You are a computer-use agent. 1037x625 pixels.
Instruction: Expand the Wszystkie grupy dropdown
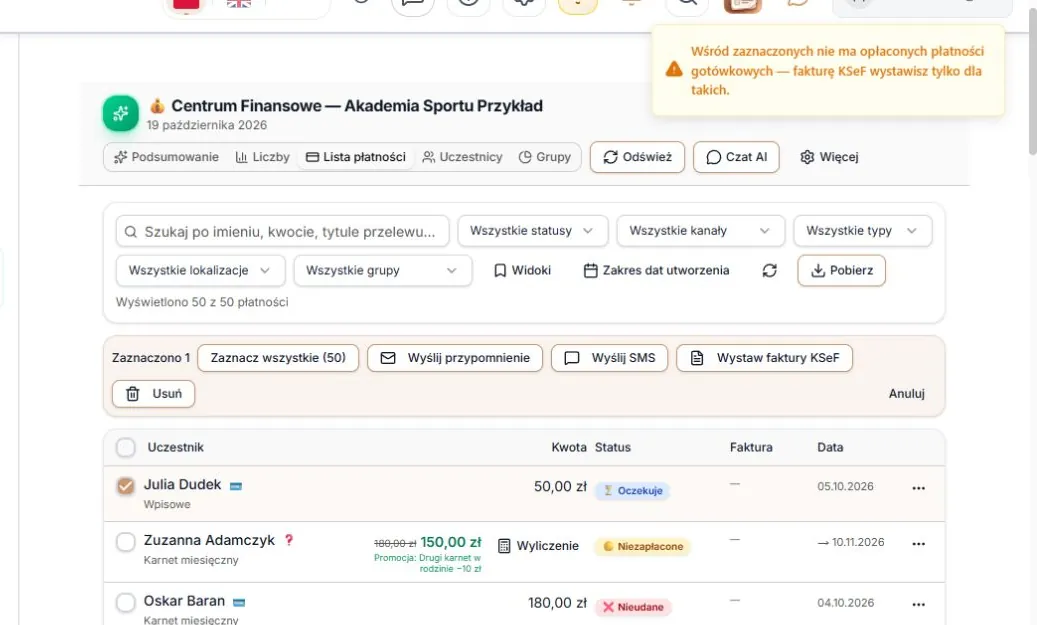[x=383, y=271]
